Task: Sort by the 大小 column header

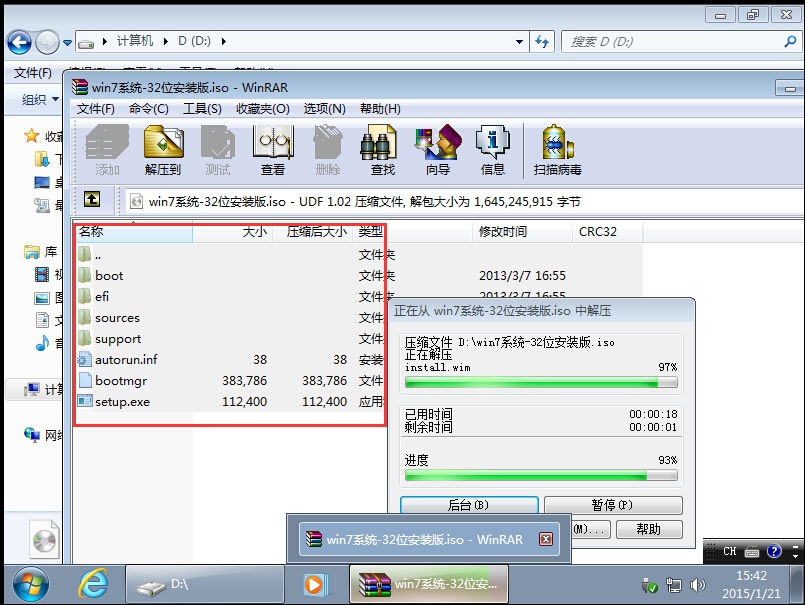Action: pos(233,232)
